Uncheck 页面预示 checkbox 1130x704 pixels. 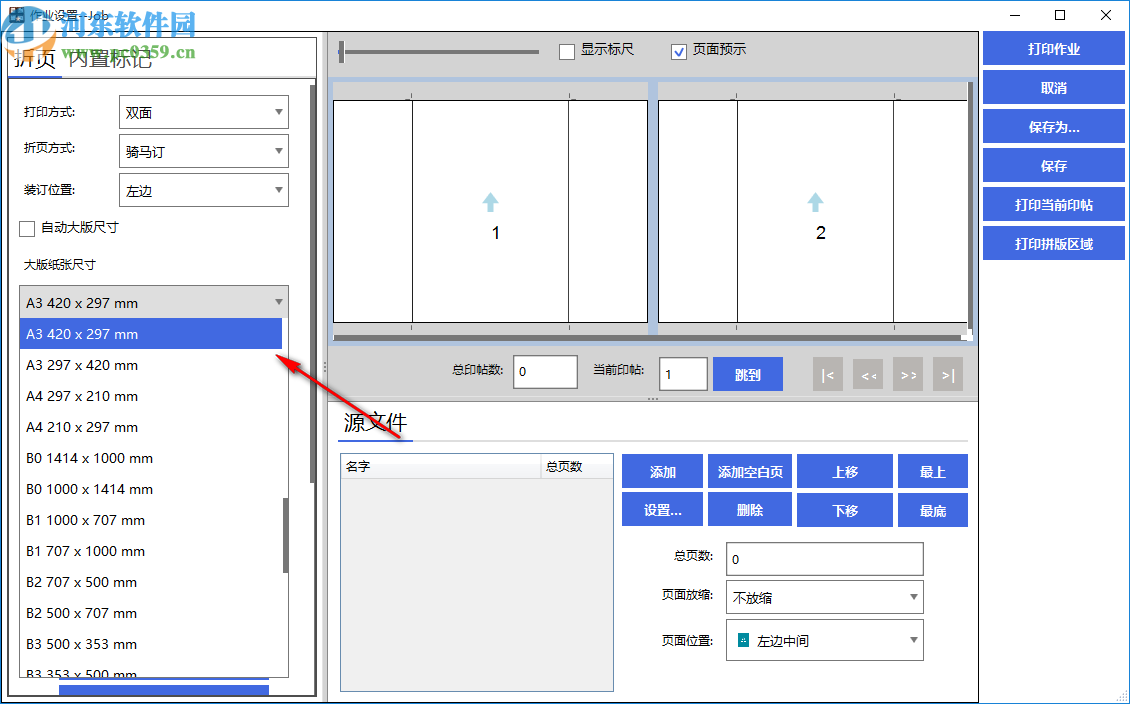click(678, 51)
